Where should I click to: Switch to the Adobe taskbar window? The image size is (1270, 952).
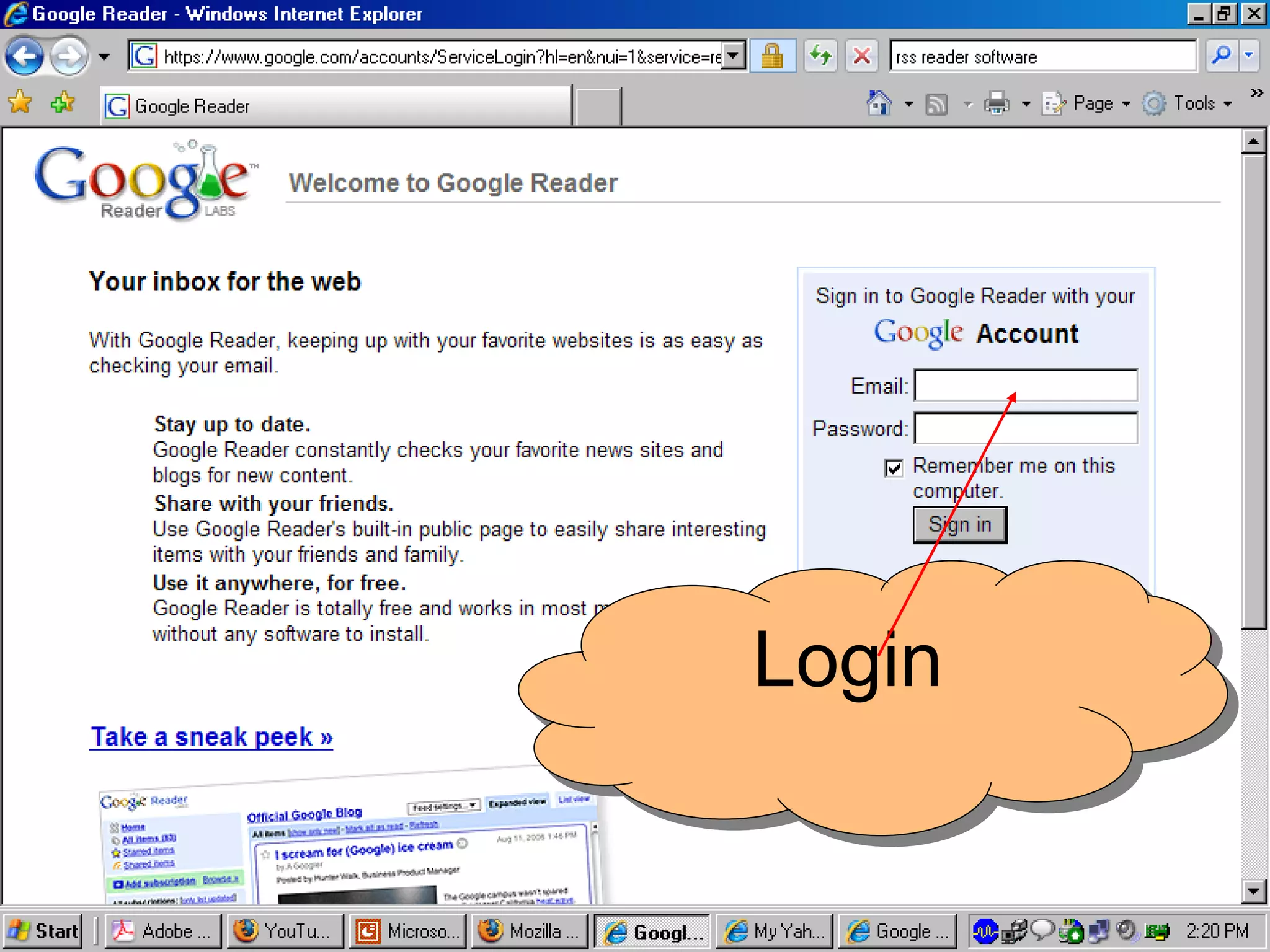(164, 931)
